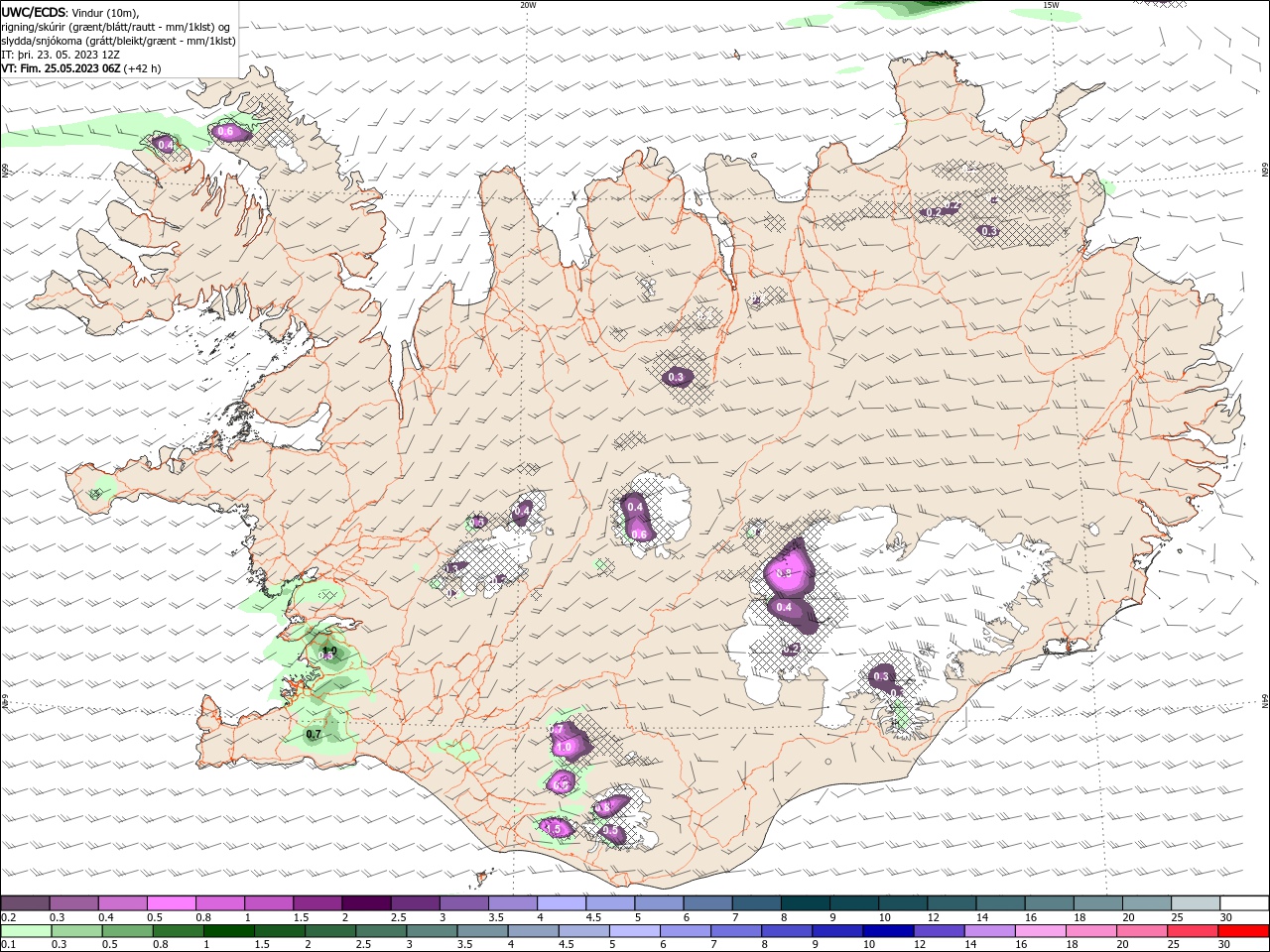Click the 64N latitude label on the right edge
Screen dimensions: 1270x952
[1264, 701]
